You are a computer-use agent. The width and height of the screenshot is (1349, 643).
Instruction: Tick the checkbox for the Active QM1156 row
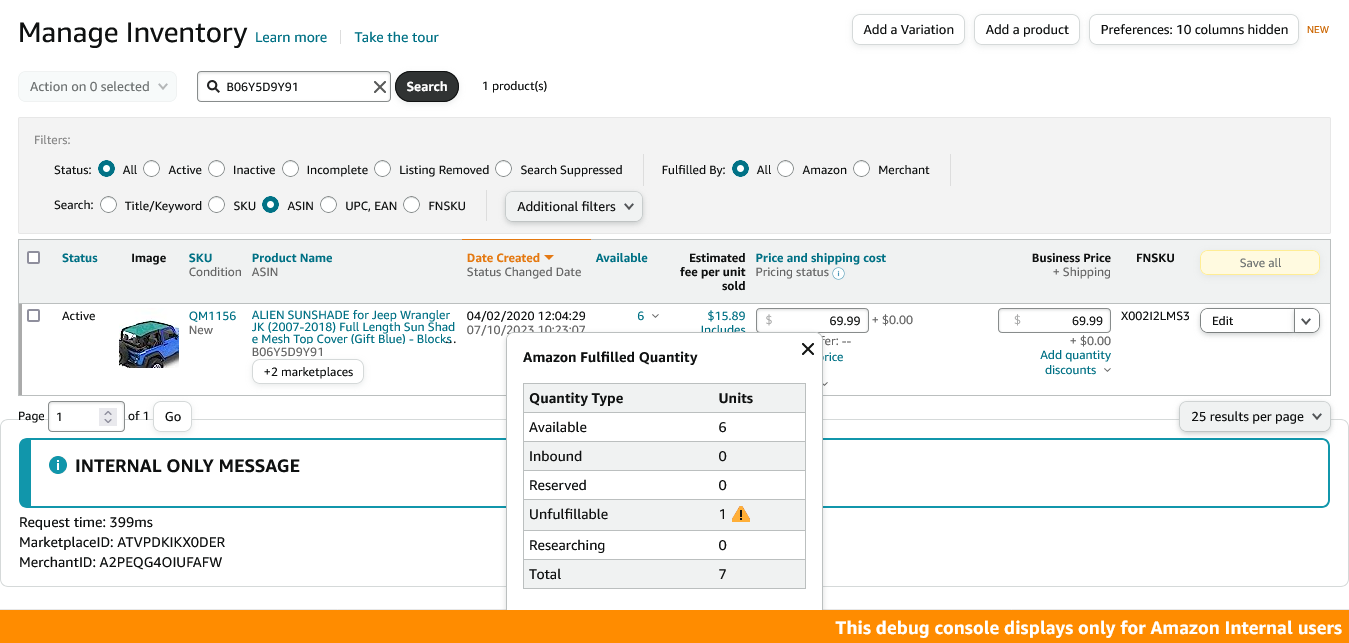[x=34, y=315]
